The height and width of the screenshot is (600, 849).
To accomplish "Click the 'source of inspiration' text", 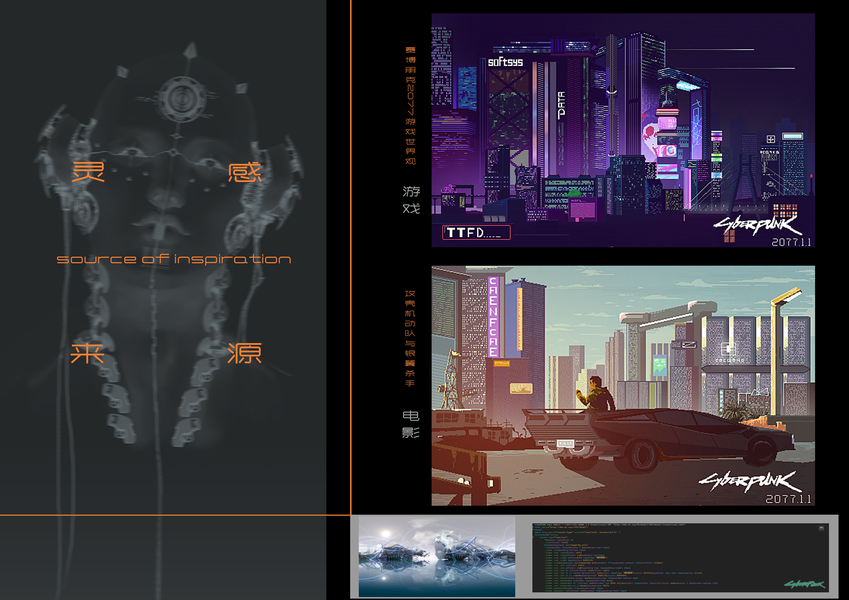I will click(174, 259).
